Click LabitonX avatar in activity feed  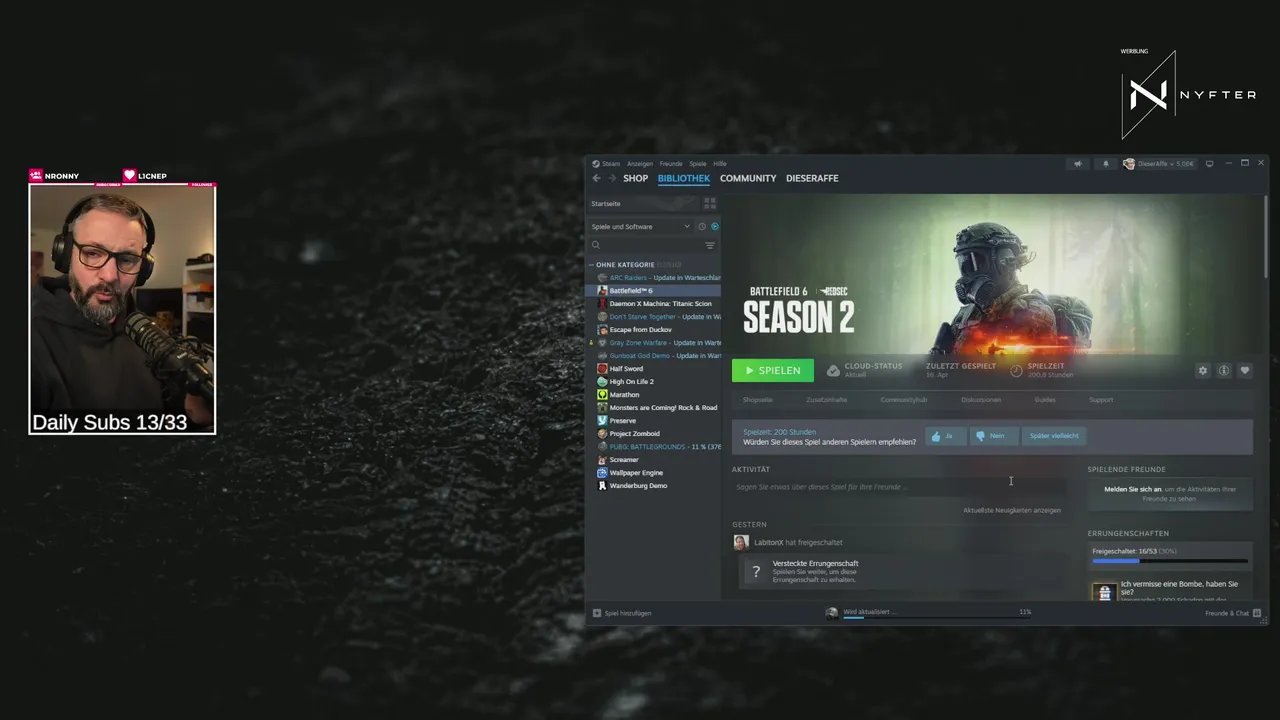pos(741,542)
